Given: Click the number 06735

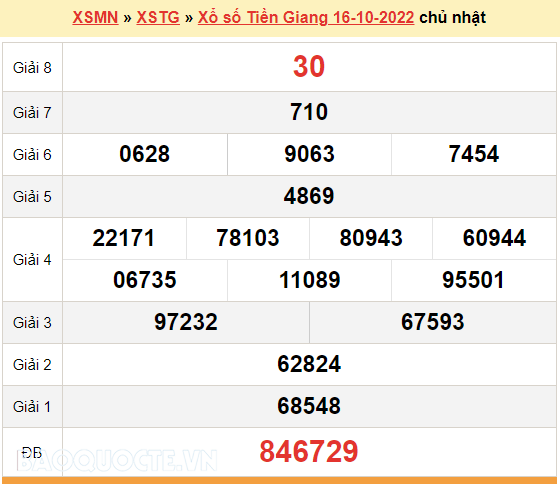Looking at the screenshot, I should [x=145, y=280].
